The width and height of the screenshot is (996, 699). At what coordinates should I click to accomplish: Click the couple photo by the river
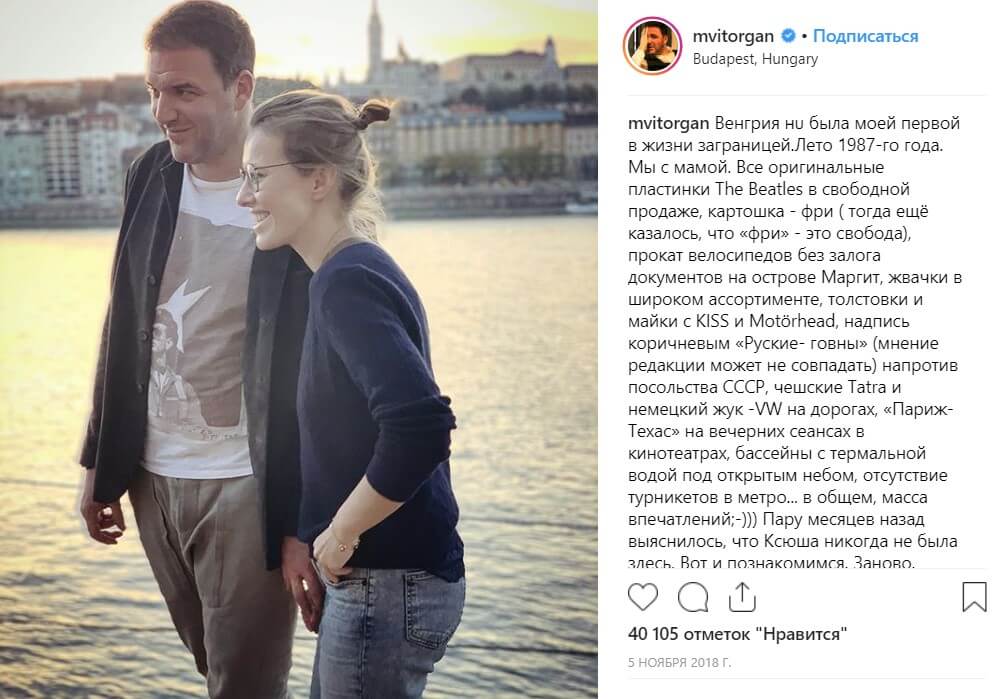click(299, 350)
